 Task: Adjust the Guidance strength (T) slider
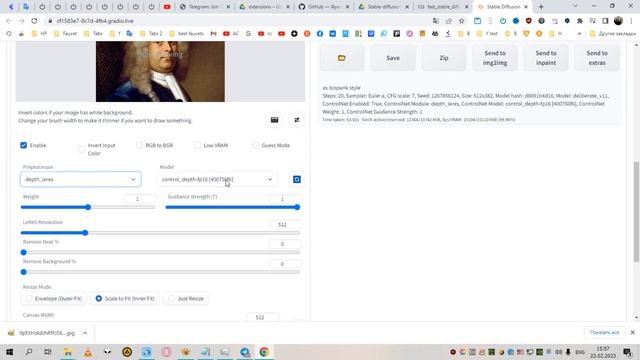[233, 207]
